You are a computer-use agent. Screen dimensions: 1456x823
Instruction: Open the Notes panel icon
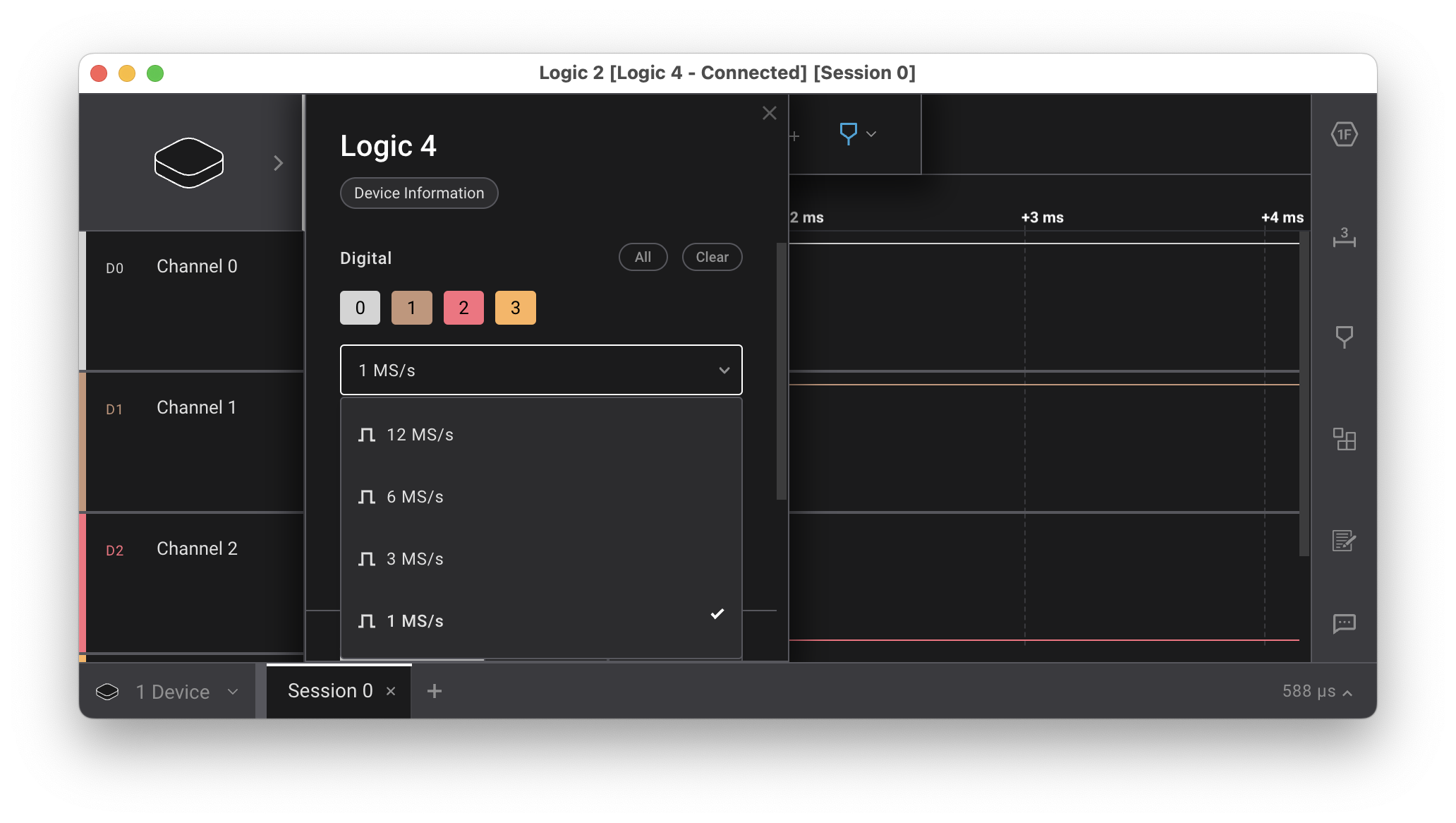[1344, 541]
